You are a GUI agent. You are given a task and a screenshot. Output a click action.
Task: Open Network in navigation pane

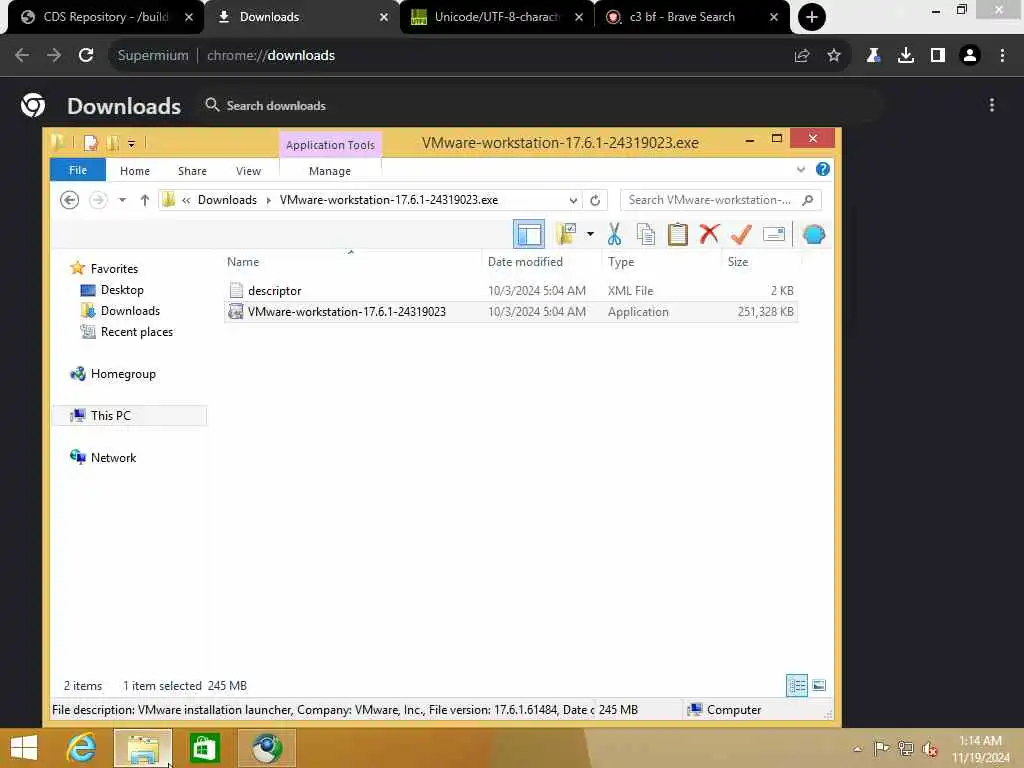[x=113, y=458]
